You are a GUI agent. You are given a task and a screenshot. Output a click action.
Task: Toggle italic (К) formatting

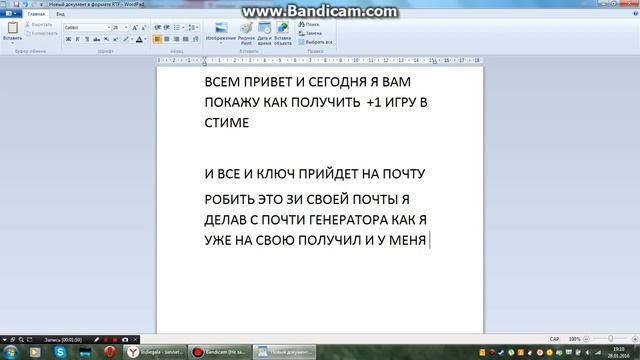click(78, 39)
